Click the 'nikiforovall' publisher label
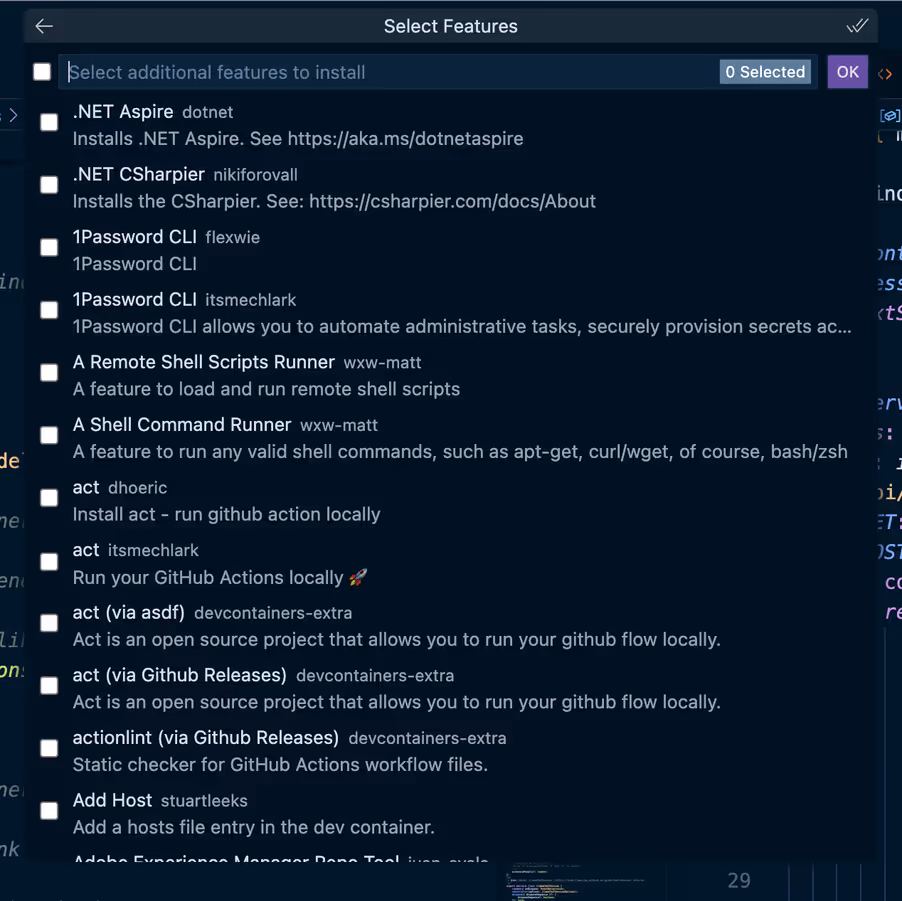 pos(255,175)
